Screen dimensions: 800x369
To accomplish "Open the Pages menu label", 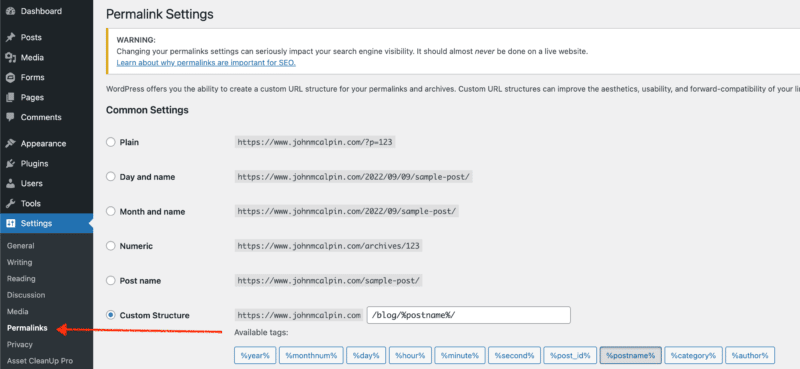I will 32,97.
